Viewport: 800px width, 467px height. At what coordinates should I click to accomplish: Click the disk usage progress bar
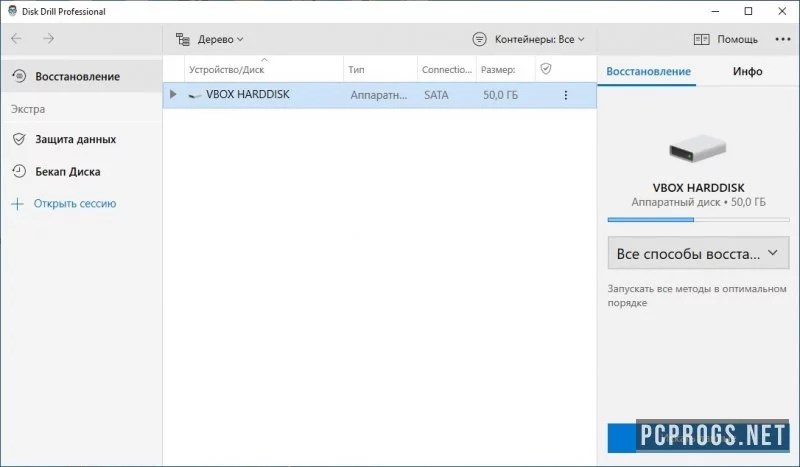[698, 220]
